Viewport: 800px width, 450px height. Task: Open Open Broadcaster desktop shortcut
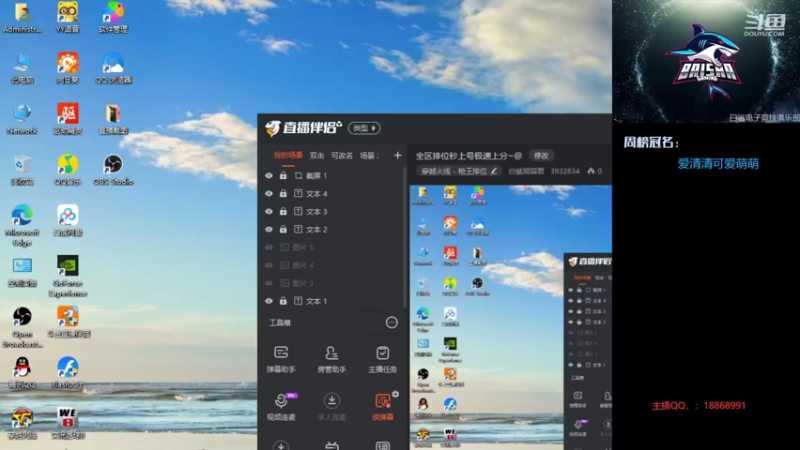(x=22, y=327)
